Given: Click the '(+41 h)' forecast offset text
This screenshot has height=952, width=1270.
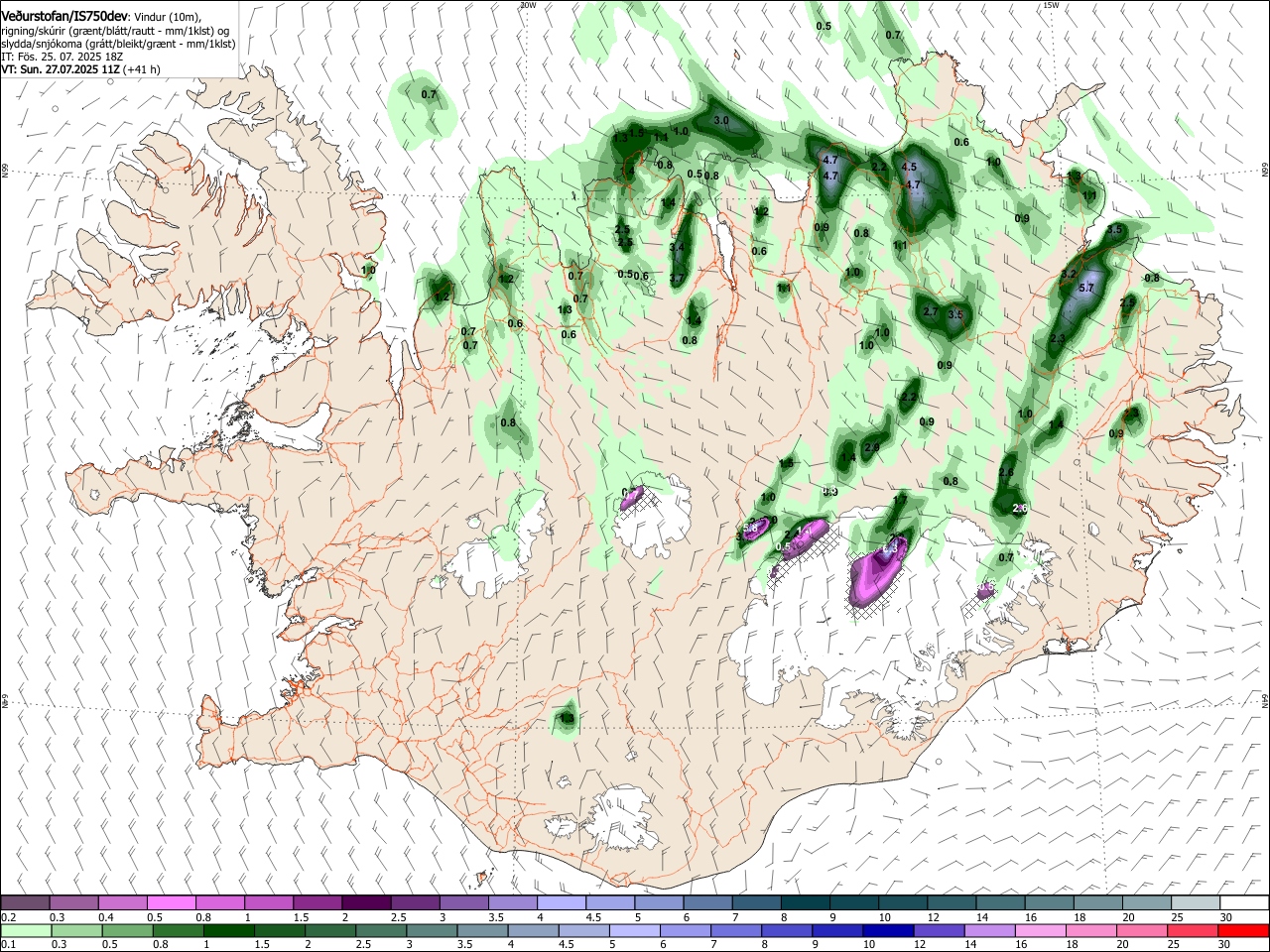Looking at the screenshot, I should tap(142, 69).
